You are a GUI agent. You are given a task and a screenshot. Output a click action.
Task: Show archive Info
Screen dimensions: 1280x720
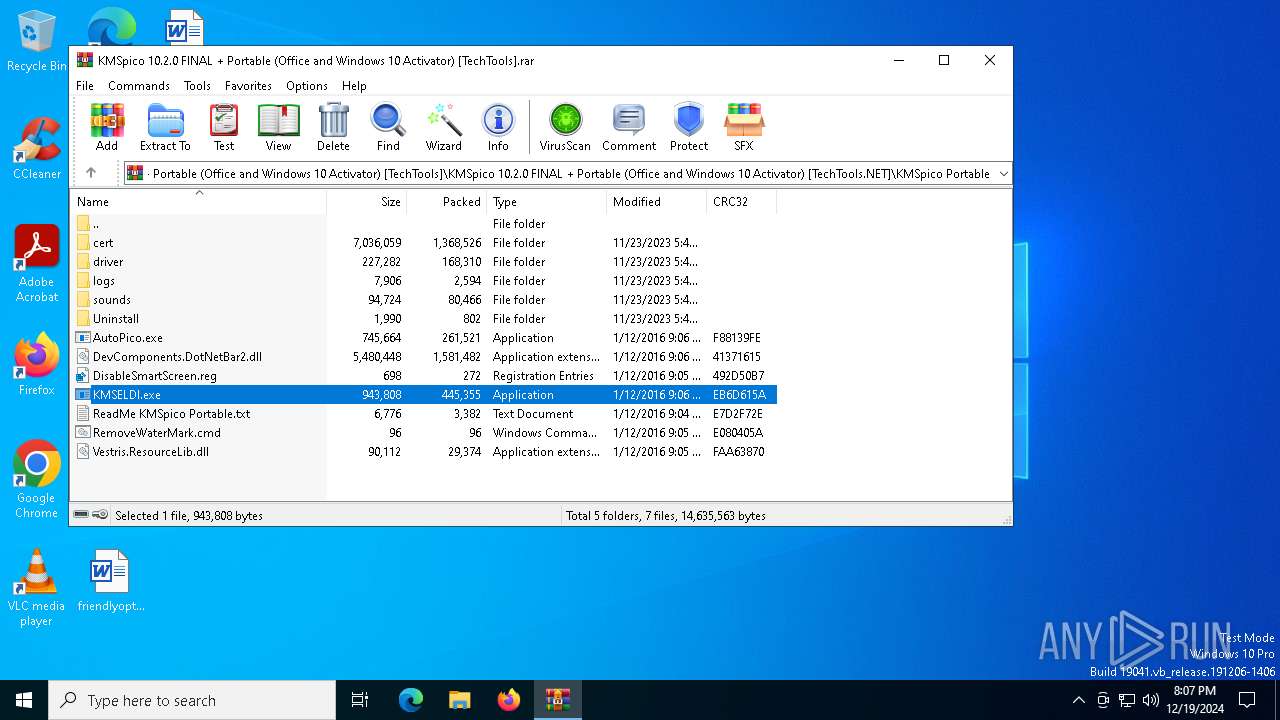click(x=498, y=127)
